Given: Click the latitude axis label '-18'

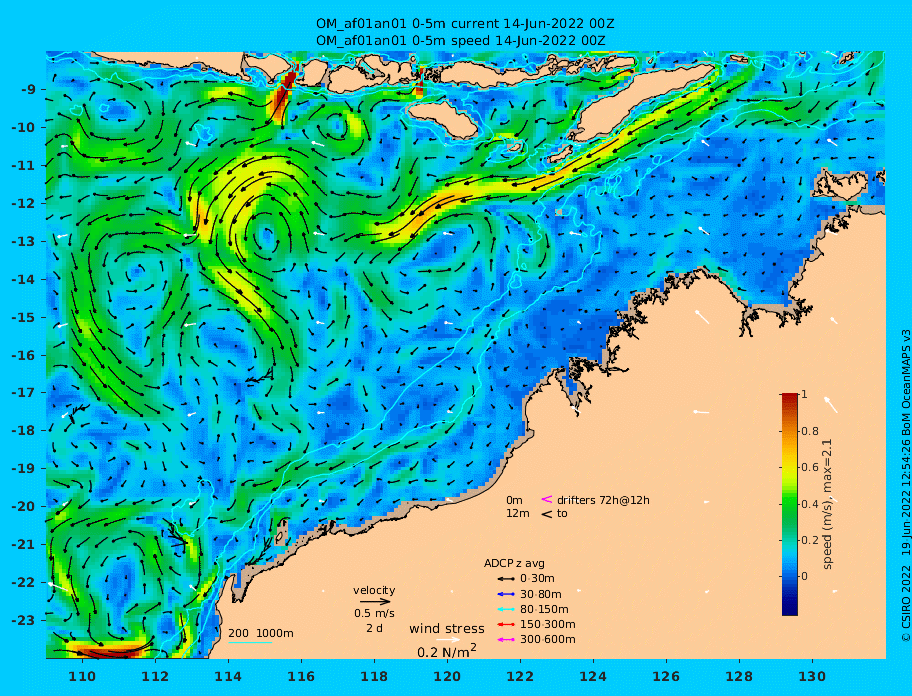Looking at the screenshot, I should point(23,430).
